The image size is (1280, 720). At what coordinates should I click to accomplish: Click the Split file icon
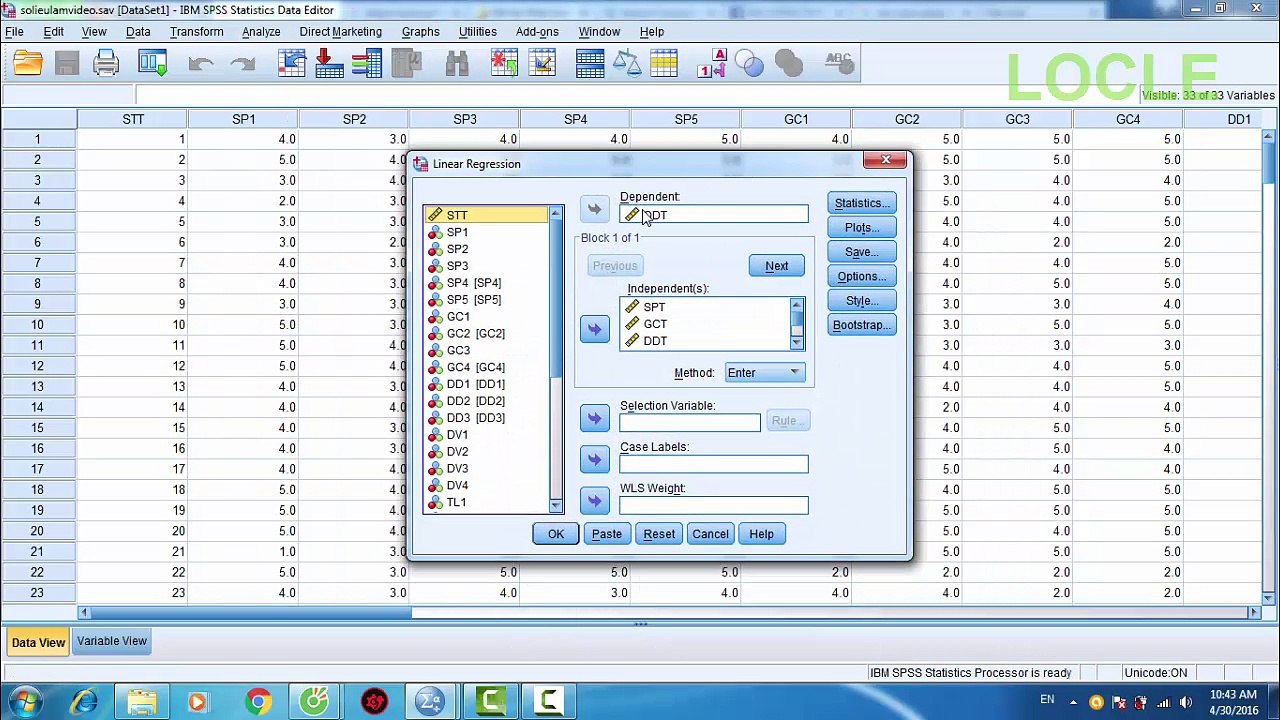point(590,65)
